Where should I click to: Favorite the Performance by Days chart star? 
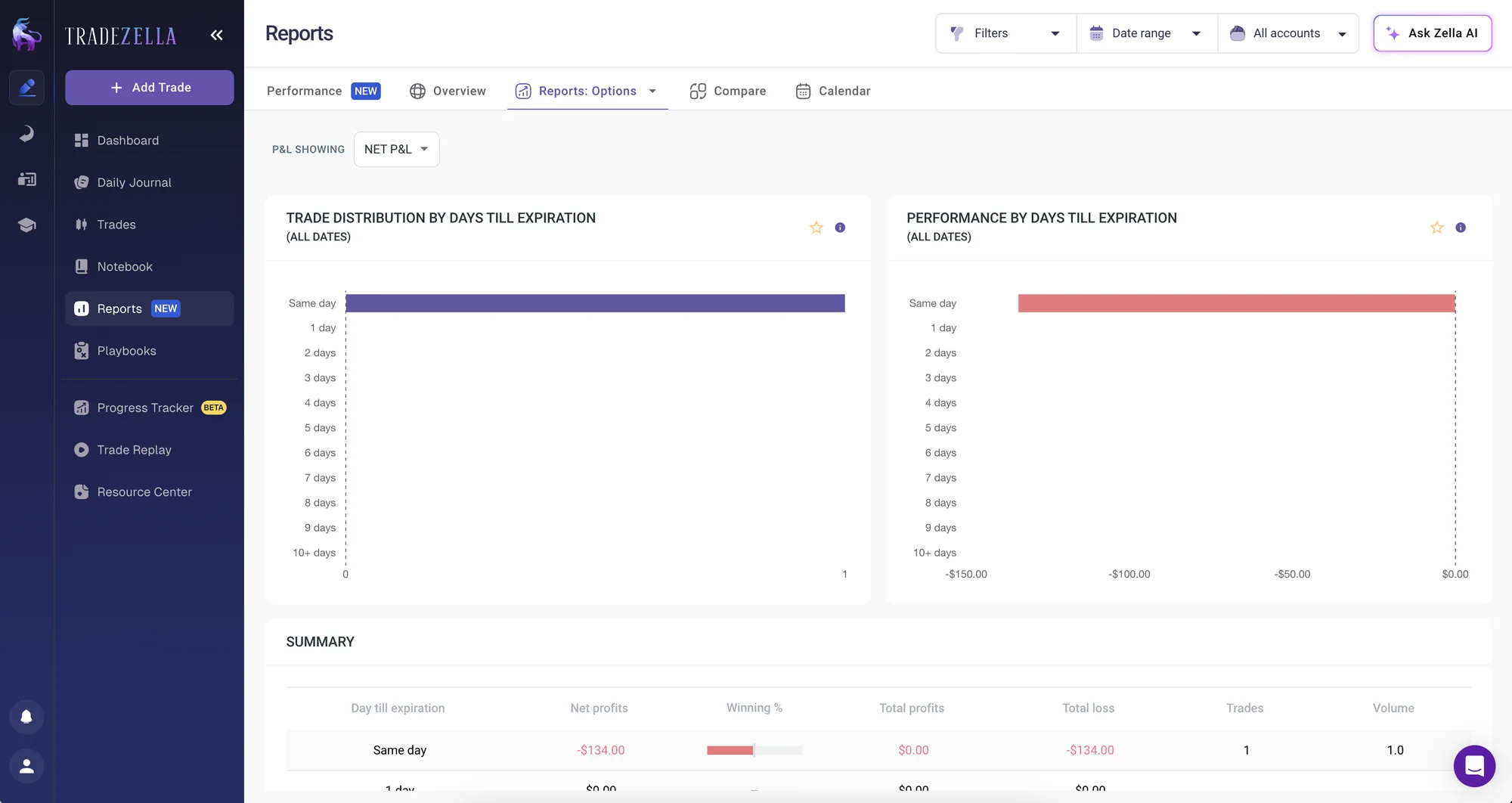click(1437, 228)
